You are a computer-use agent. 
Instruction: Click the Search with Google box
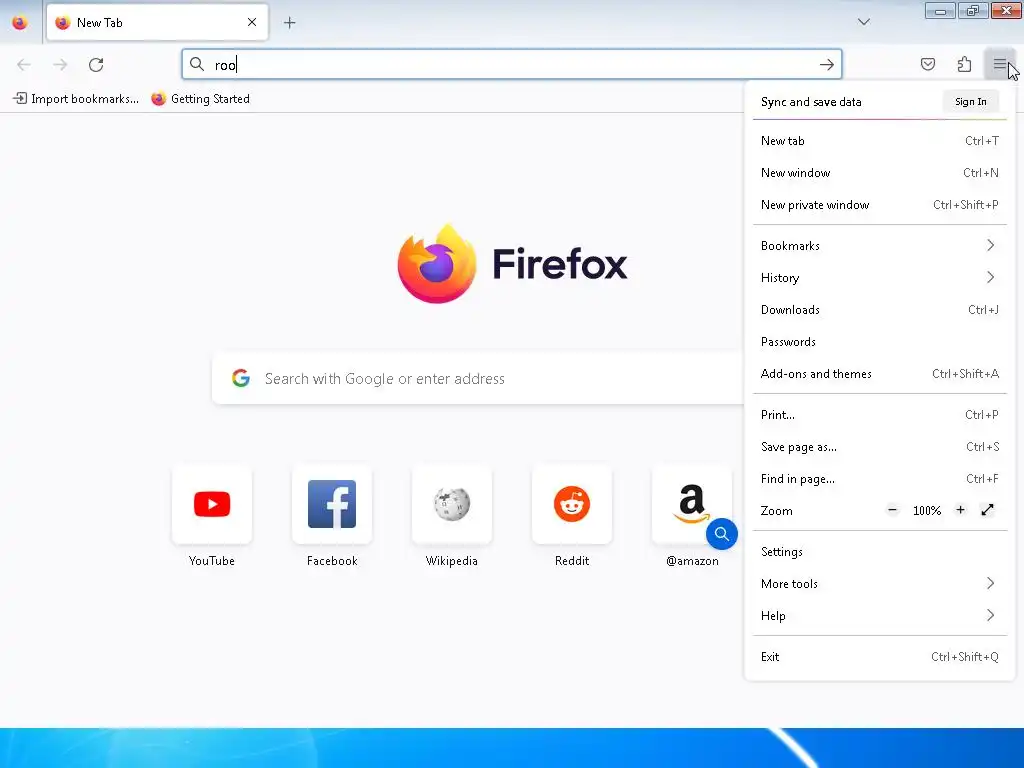478,378
